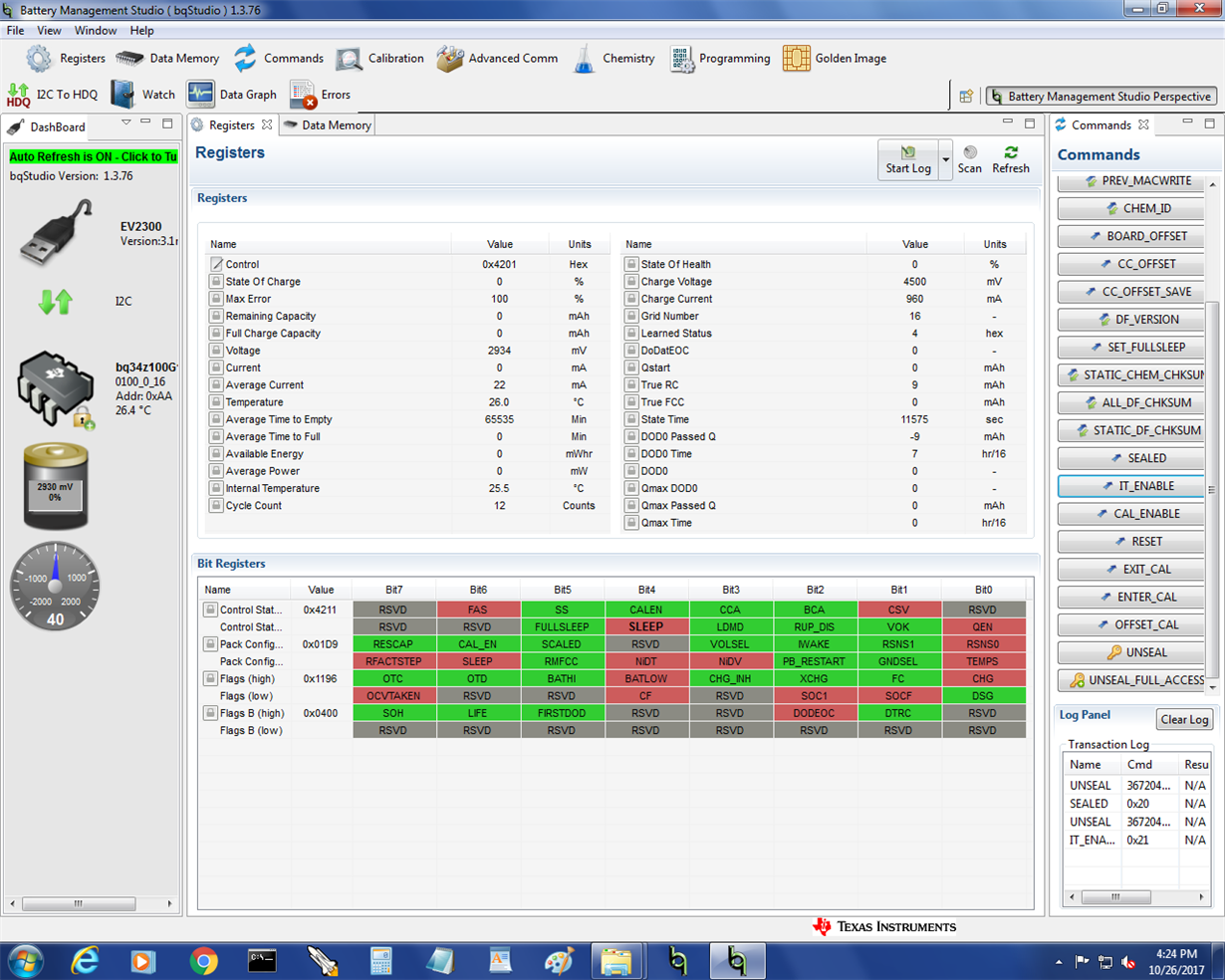Open the View menu
Image resolution: width=1225 pixels, height=980 pixels.
pos(49,31)
